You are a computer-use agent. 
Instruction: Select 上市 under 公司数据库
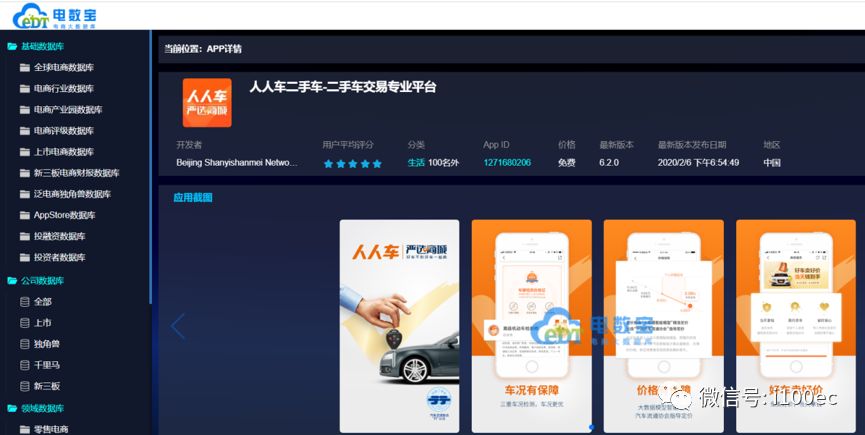[x=42, y=323]
